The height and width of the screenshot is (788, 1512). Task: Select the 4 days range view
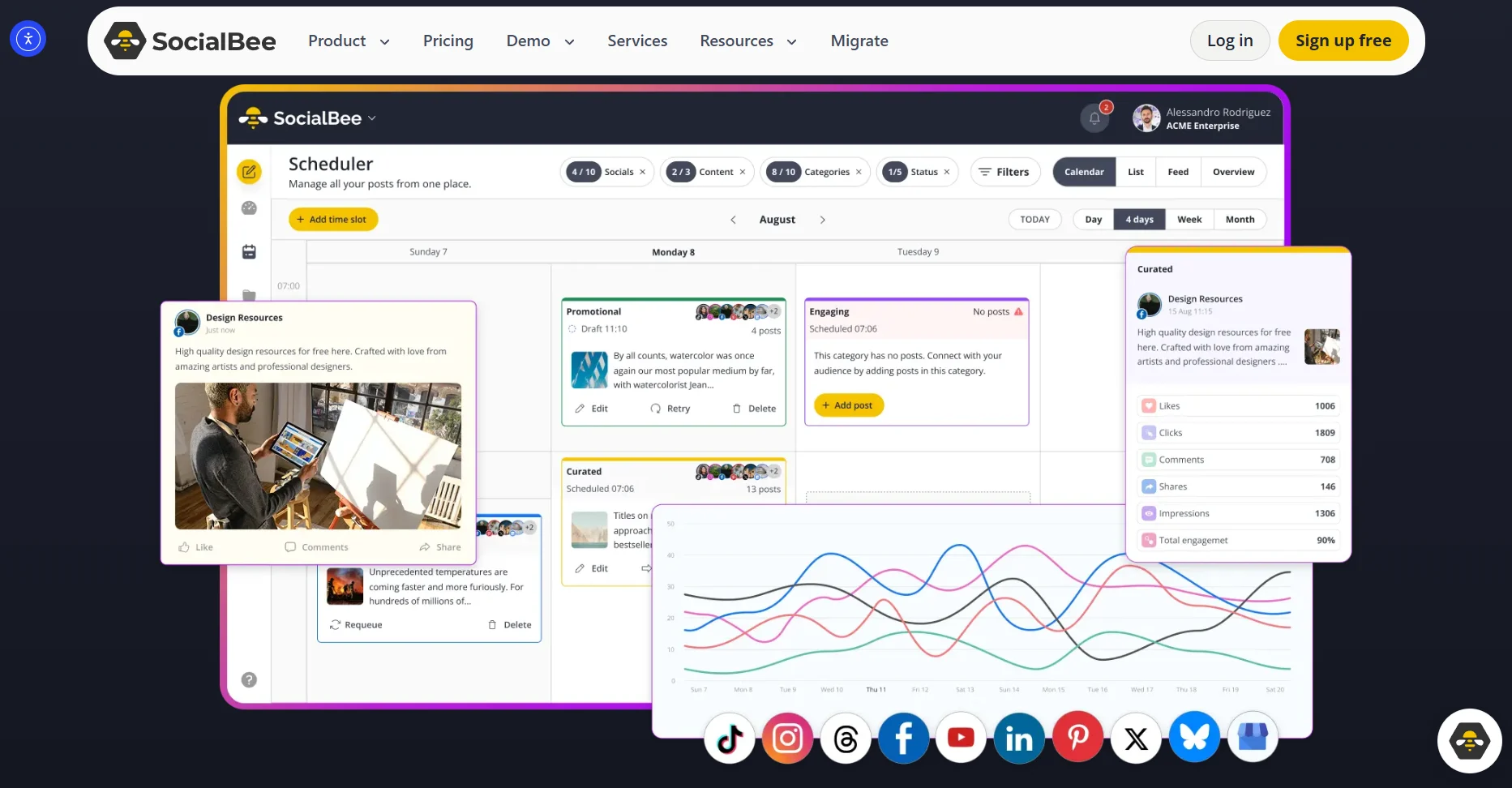pyautogui.click(x=1139, y=220)
